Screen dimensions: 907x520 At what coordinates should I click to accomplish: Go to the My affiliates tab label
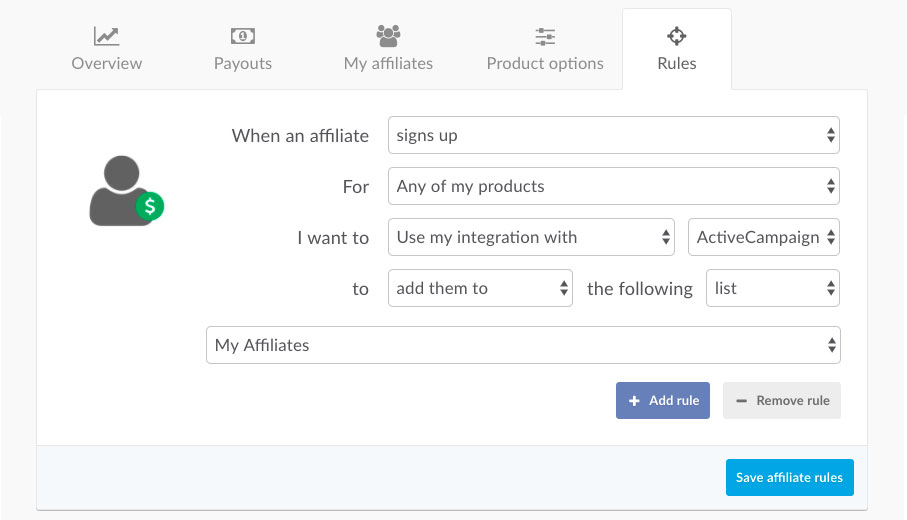388,64
